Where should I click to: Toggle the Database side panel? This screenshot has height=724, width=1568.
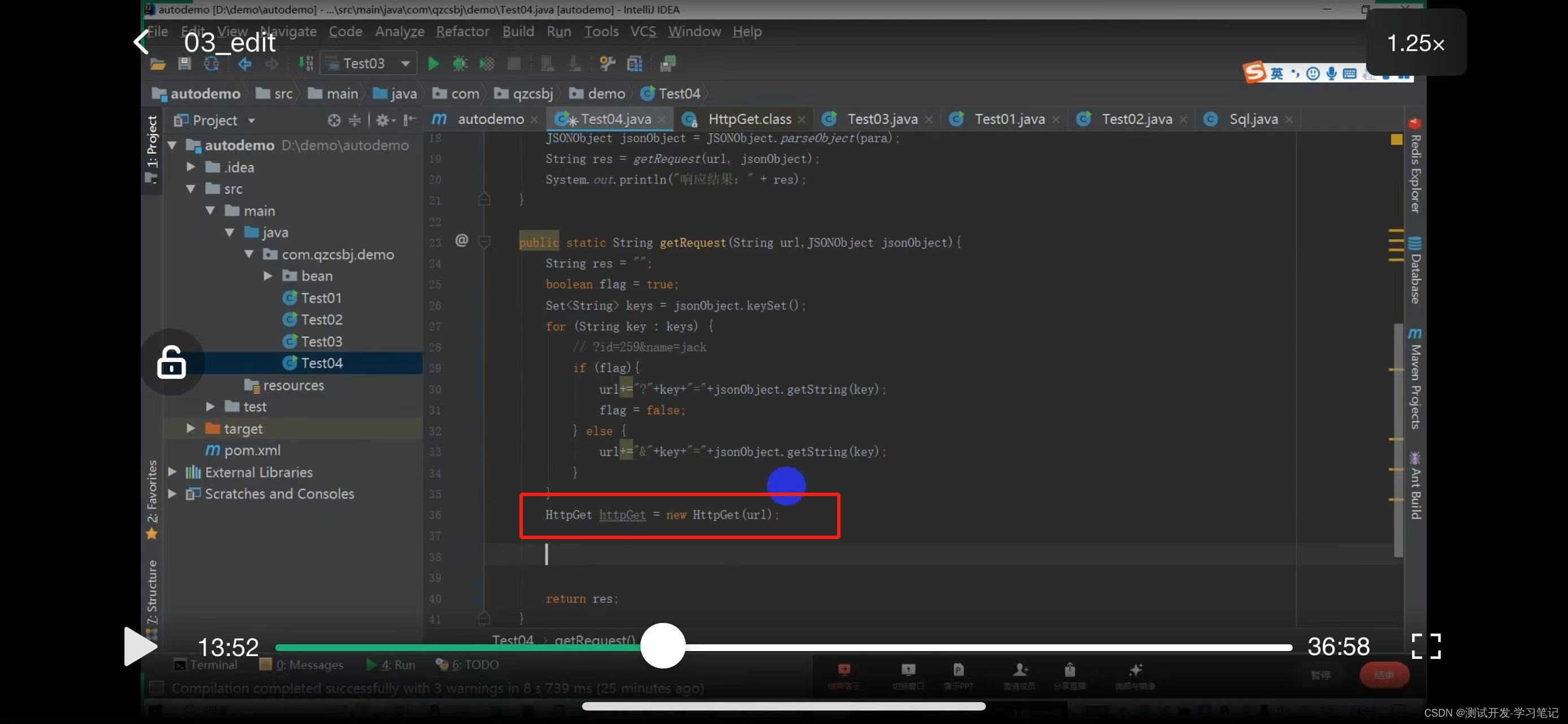[1415, 270]
